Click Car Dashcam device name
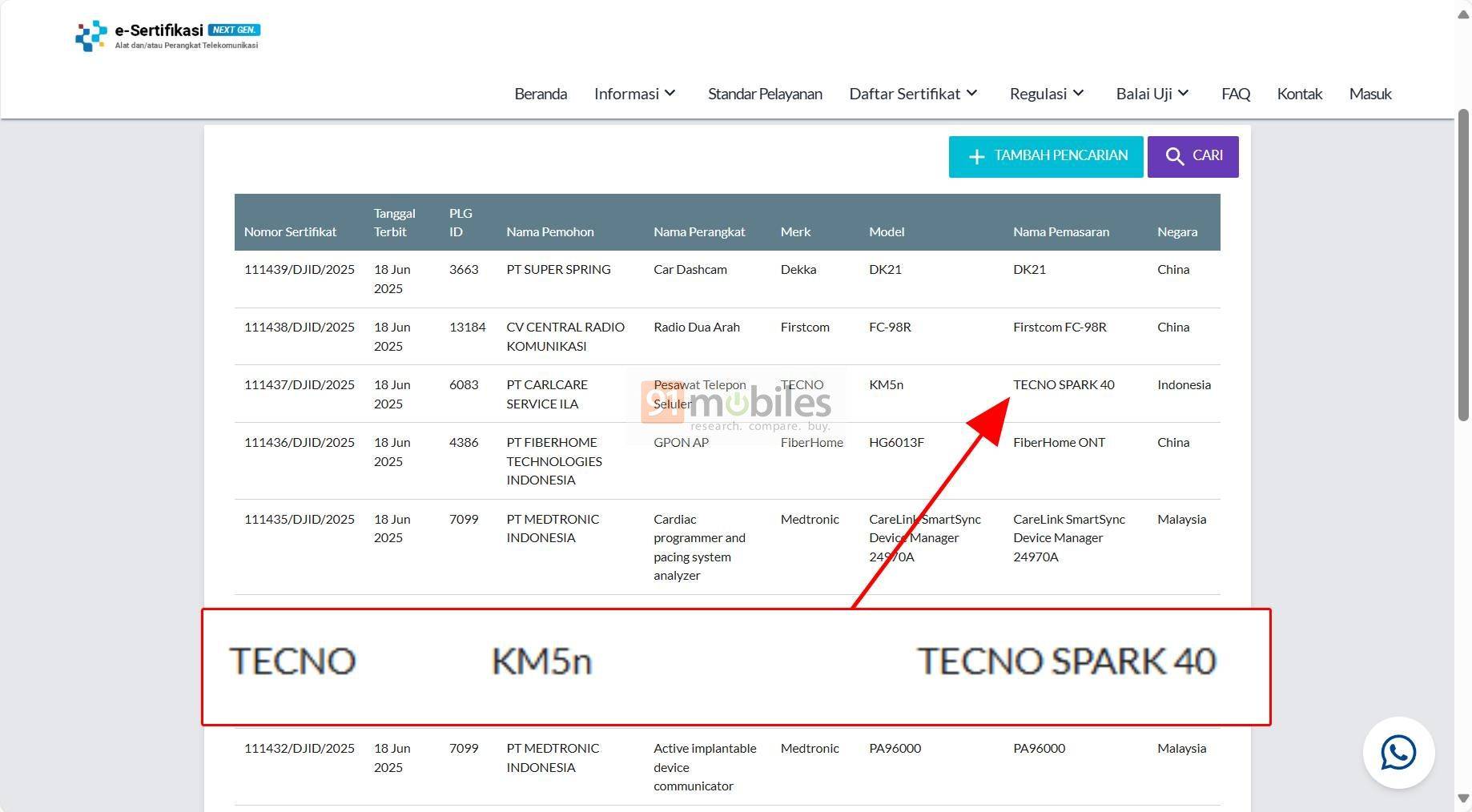This screenshot has width=1472, height=812. [690, 270]
